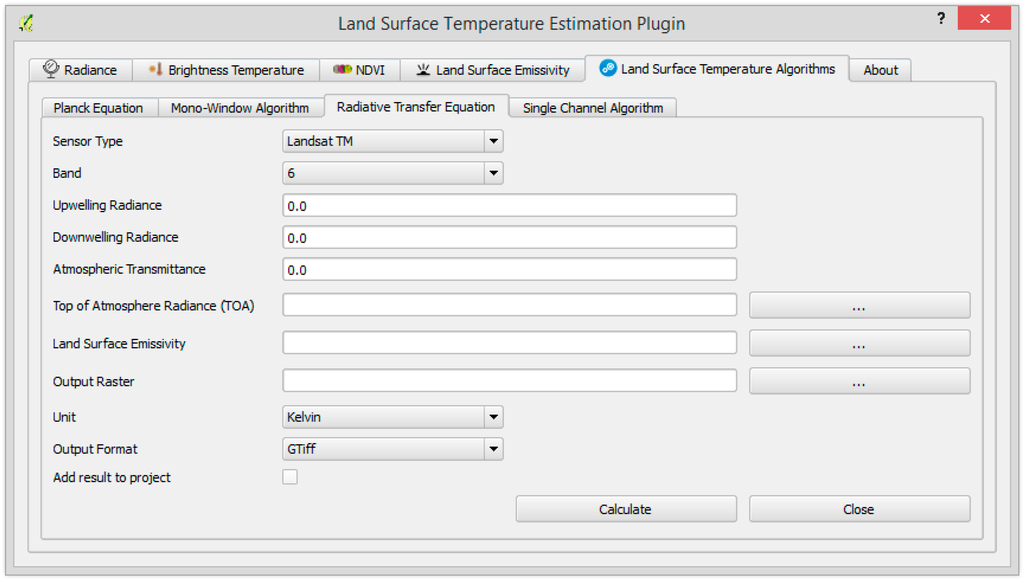The width and height of the screenshot is (1024, 584).
Task: Click the Land Surface Temperature Algorithms icon
Action: (608, 69)
